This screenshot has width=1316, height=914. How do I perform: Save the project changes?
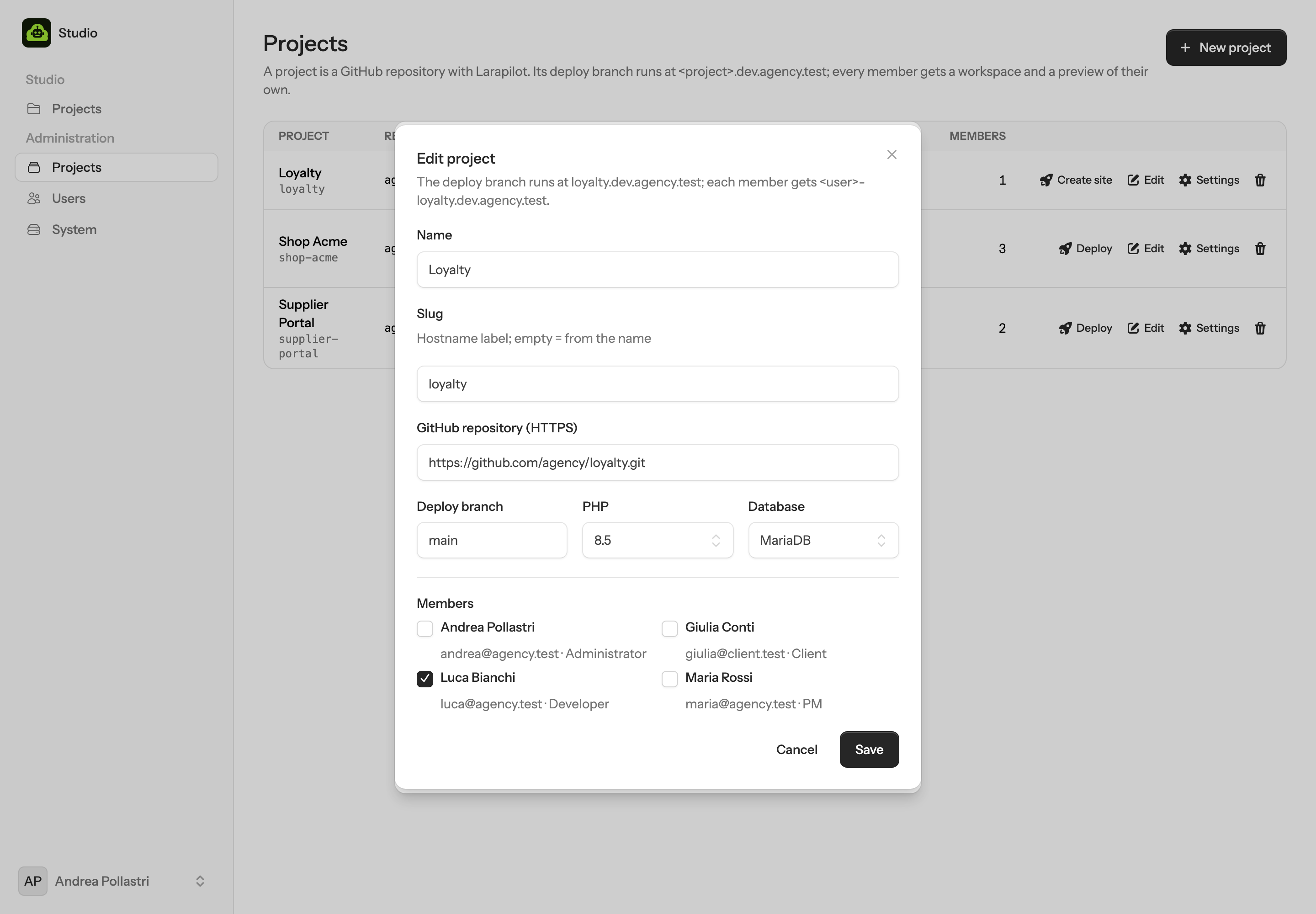pyautogui.click(x=869, y=749)
